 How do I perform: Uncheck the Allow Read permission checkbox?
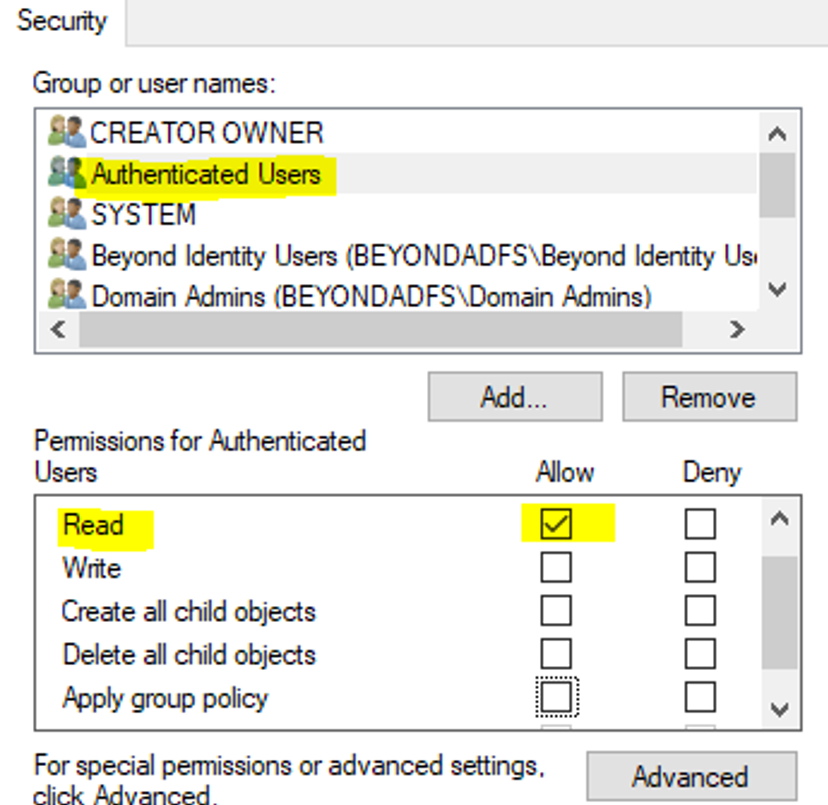[555, 524]
